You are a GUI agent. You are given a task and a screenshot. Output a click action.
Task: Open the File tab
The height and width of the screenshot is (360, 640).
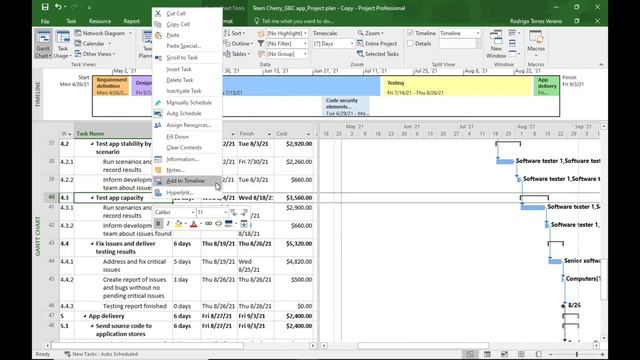(45, 21)
